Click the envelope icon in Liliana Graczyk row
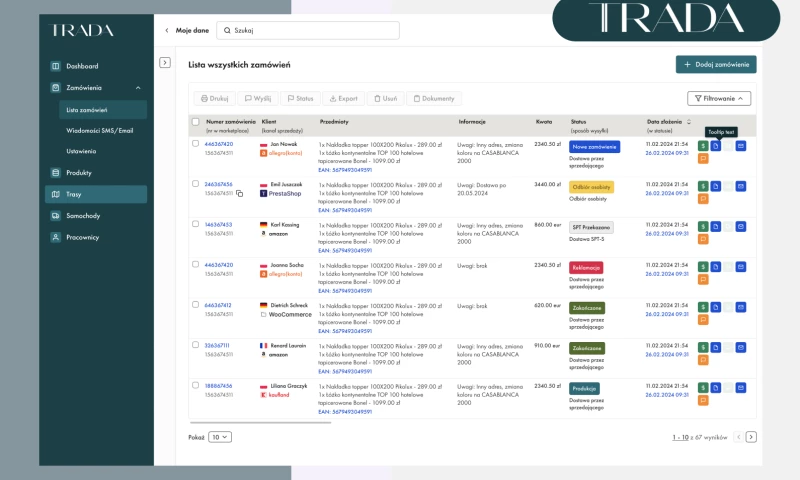Screen dimensions: 800x480 click(x=741, y=388)
